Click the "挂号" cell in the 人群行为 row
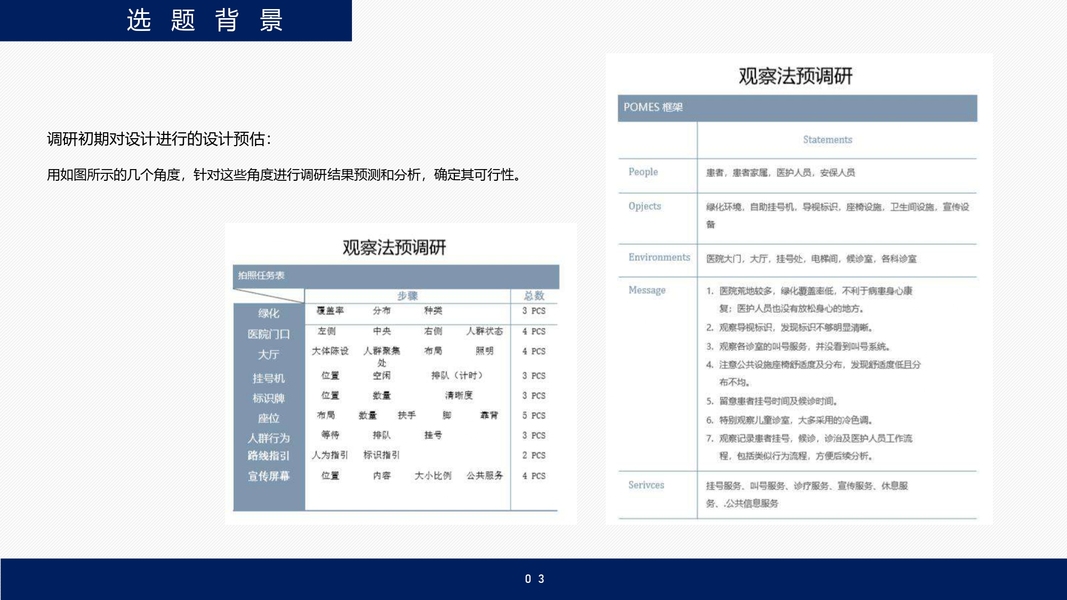This screenshot has width=1067, height=600. 433,435
